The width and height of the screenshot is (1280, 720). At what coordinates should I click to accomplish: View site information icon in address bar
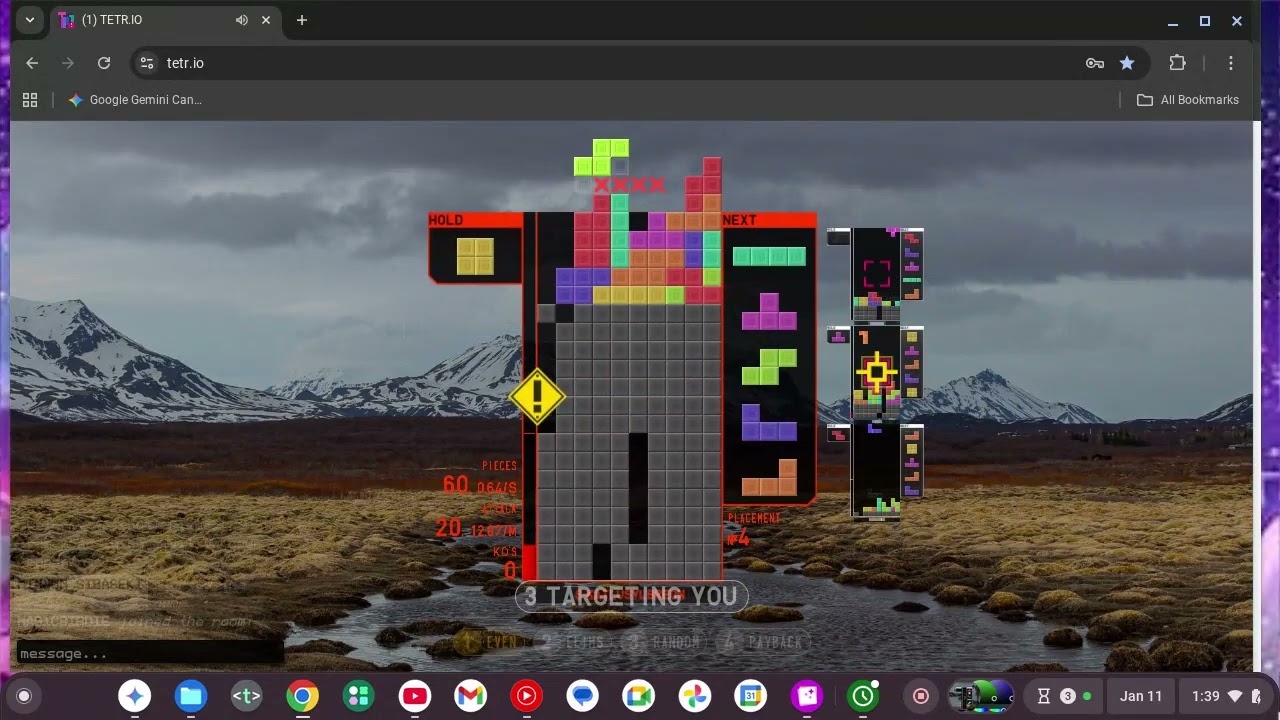click(147, 63)
